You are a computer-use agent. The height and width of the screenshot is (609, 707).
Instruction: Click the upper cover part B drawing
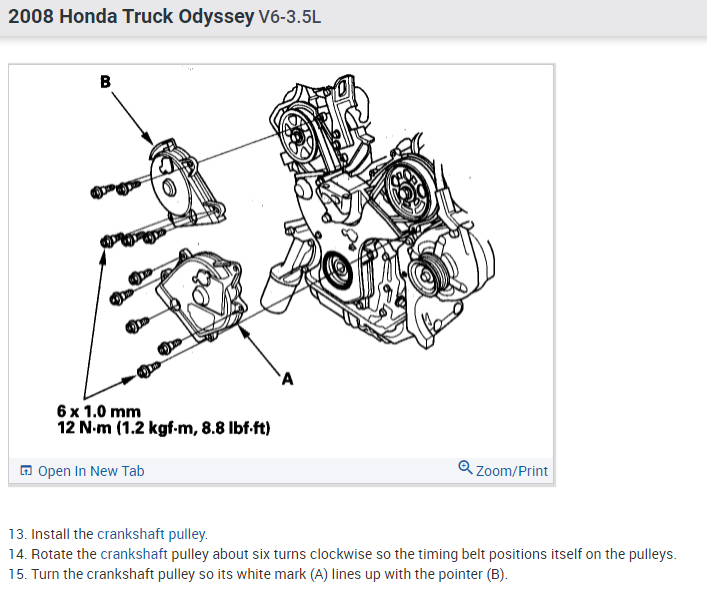[186, 183]
